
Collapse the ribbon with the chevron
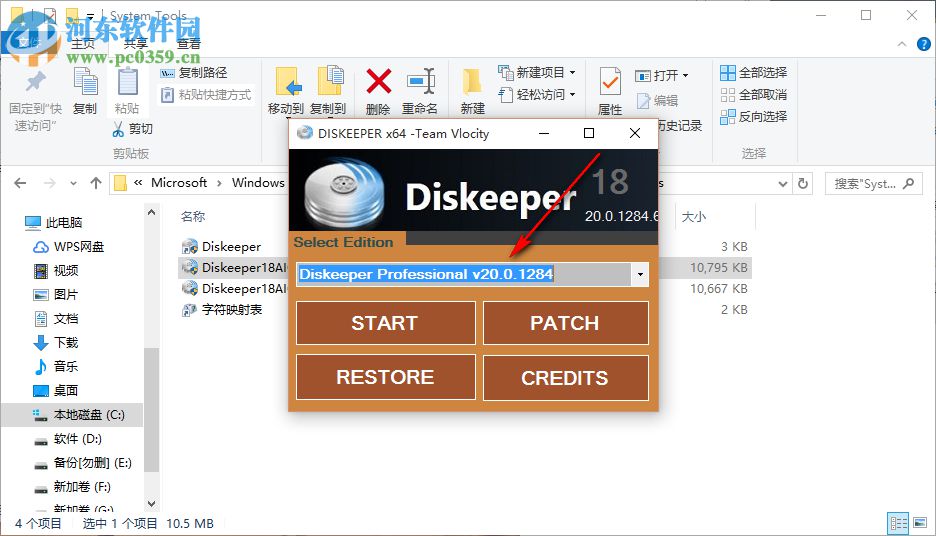902,44
